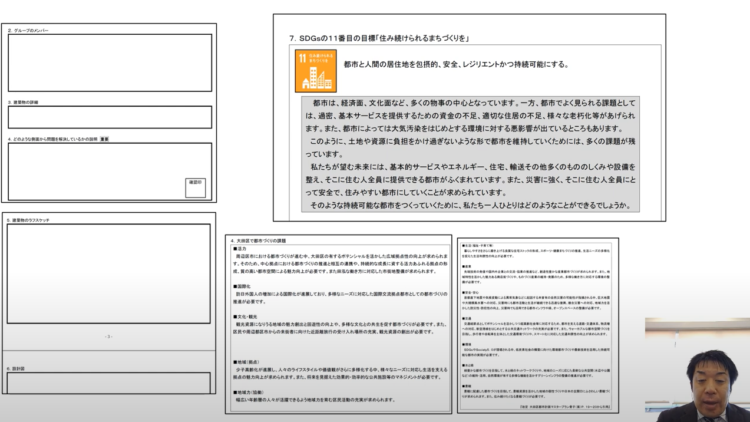The height and width of the screenshot is (422, 750).
Task: Click the ■景観 subheading on right page
Action: [x=466, y=386]
